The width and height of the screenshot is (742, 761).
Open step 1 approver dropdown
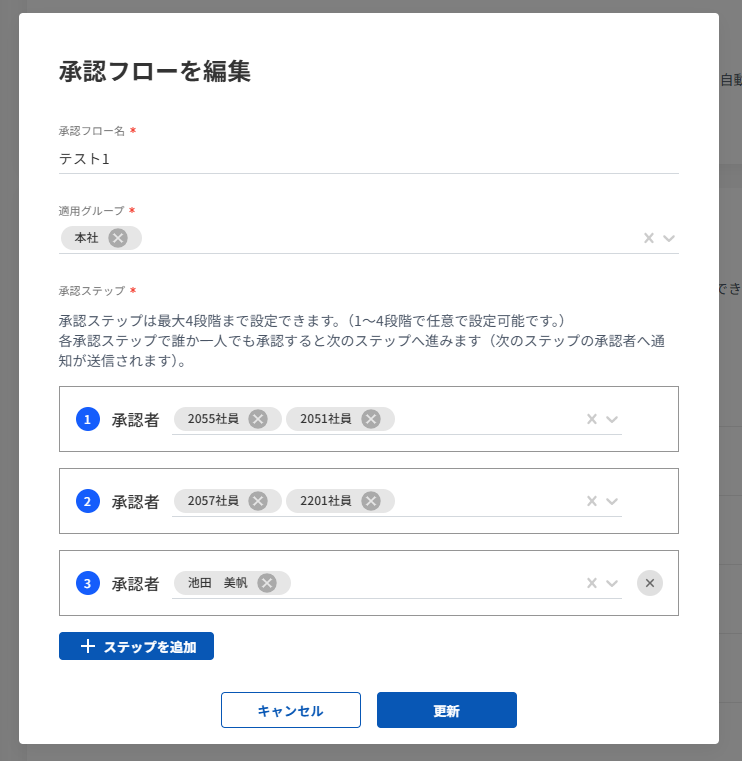pos(612,419)
